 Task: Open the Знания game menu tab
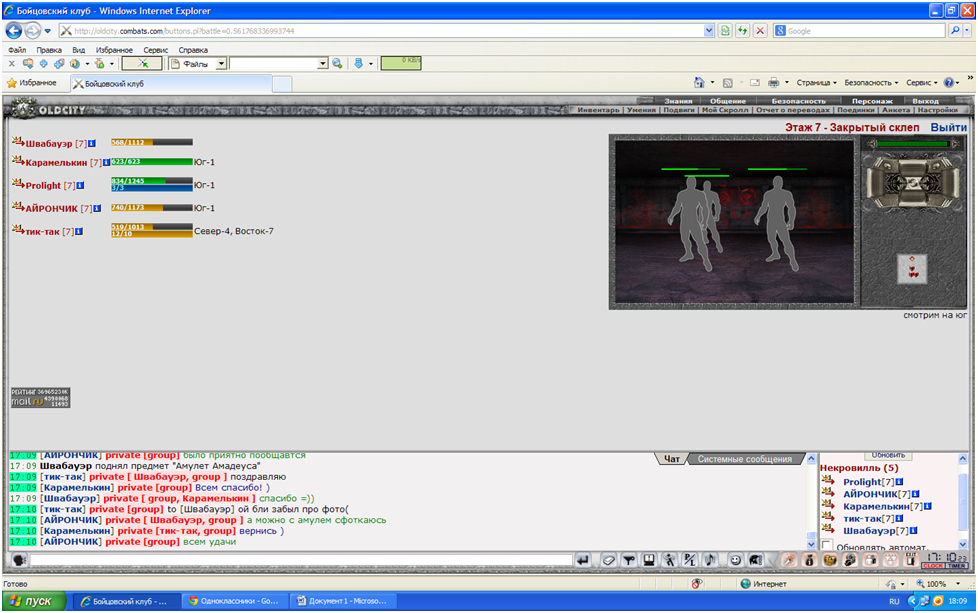point(678,101)
